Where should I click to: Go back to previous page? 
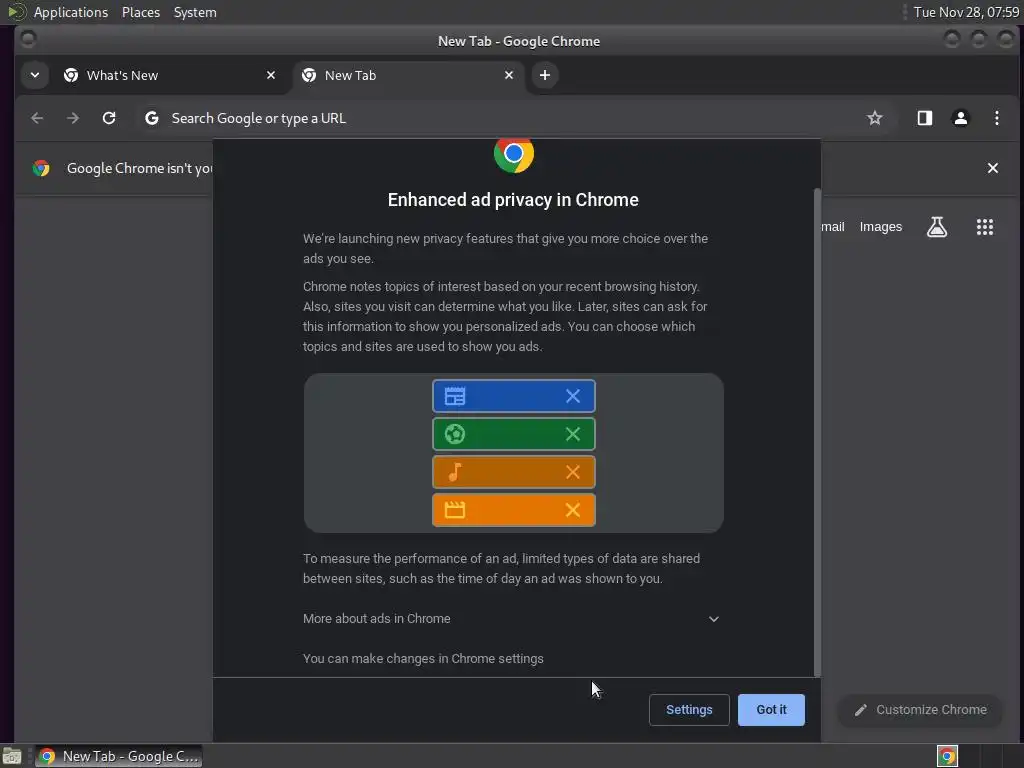37,118
